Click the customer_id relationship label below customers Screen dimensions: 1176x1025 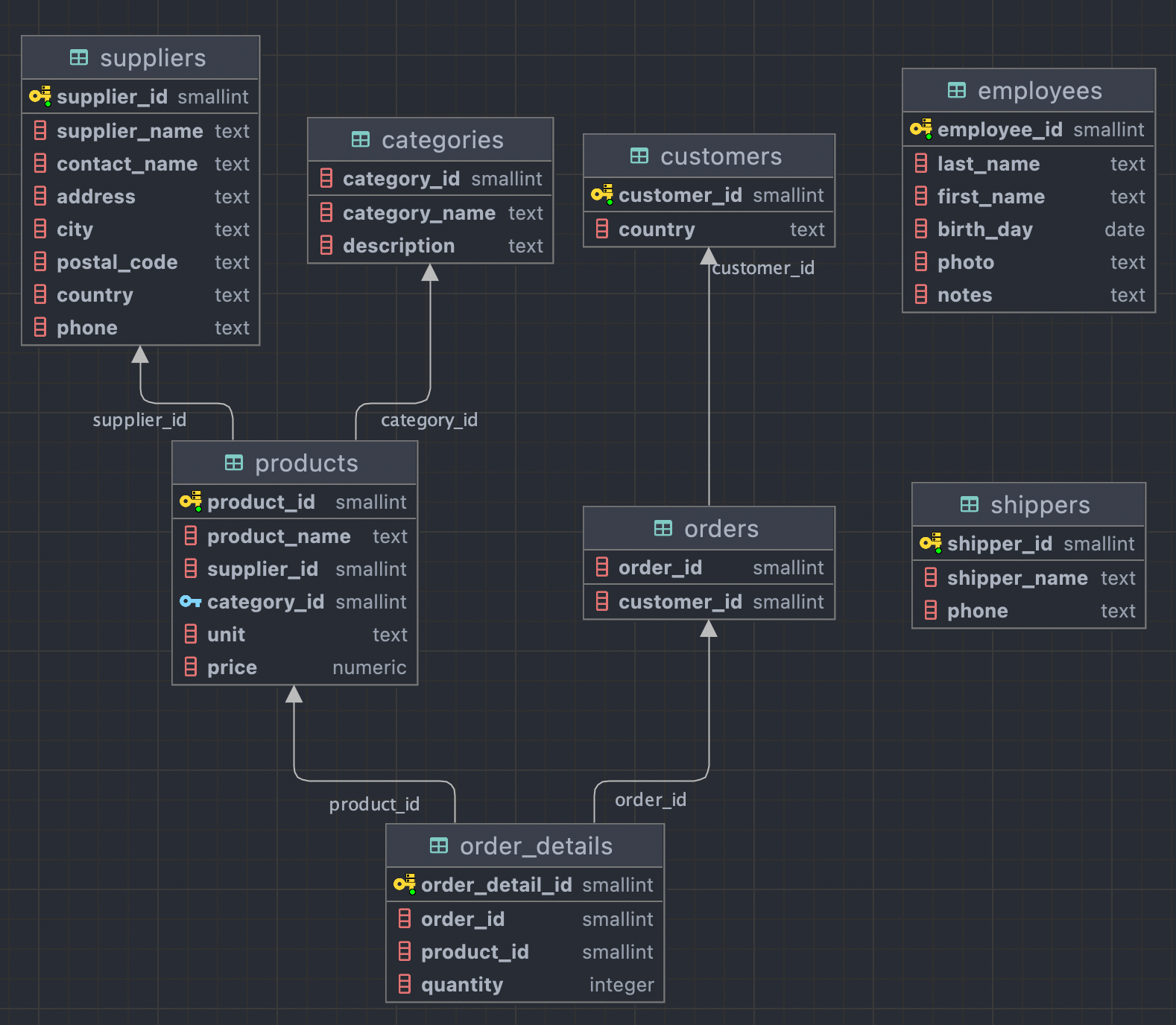click(x=763, y=268)
